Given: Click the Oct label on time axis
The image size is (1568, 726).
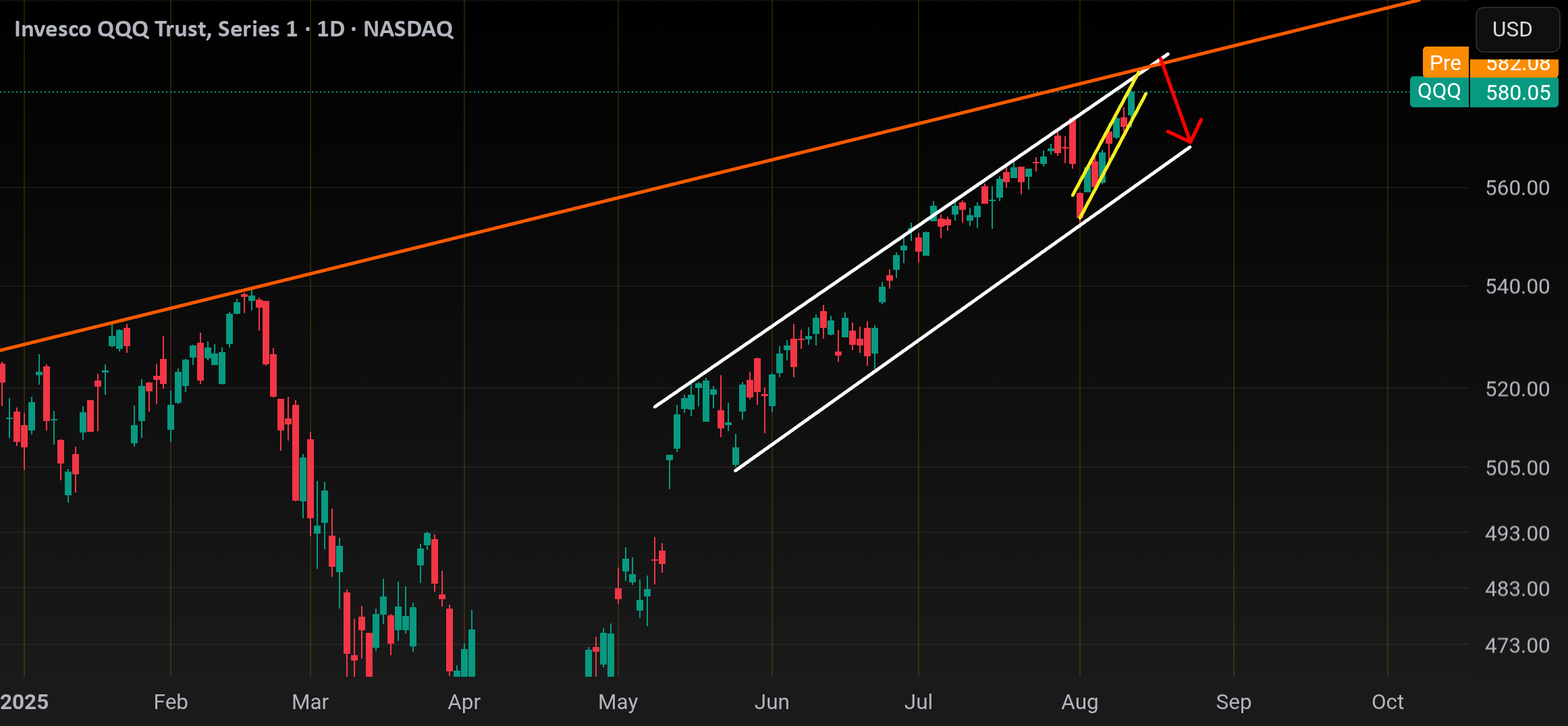Looking at the screenshot, I should [x=1387, y=702].
